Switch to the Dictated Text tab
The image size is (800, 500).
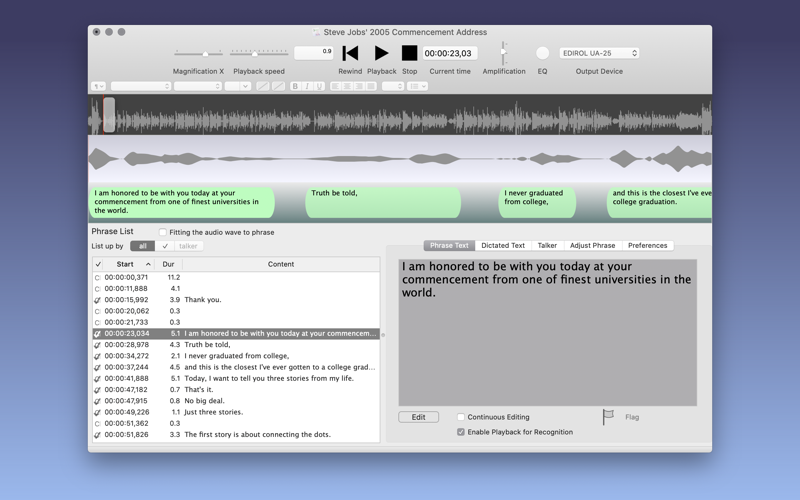pos(503,245)
